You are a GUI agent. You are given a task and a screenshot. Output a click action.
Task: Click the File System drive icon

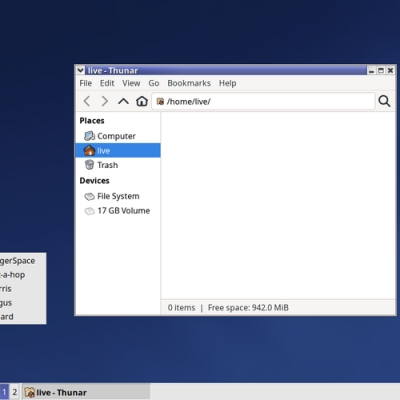89,196
